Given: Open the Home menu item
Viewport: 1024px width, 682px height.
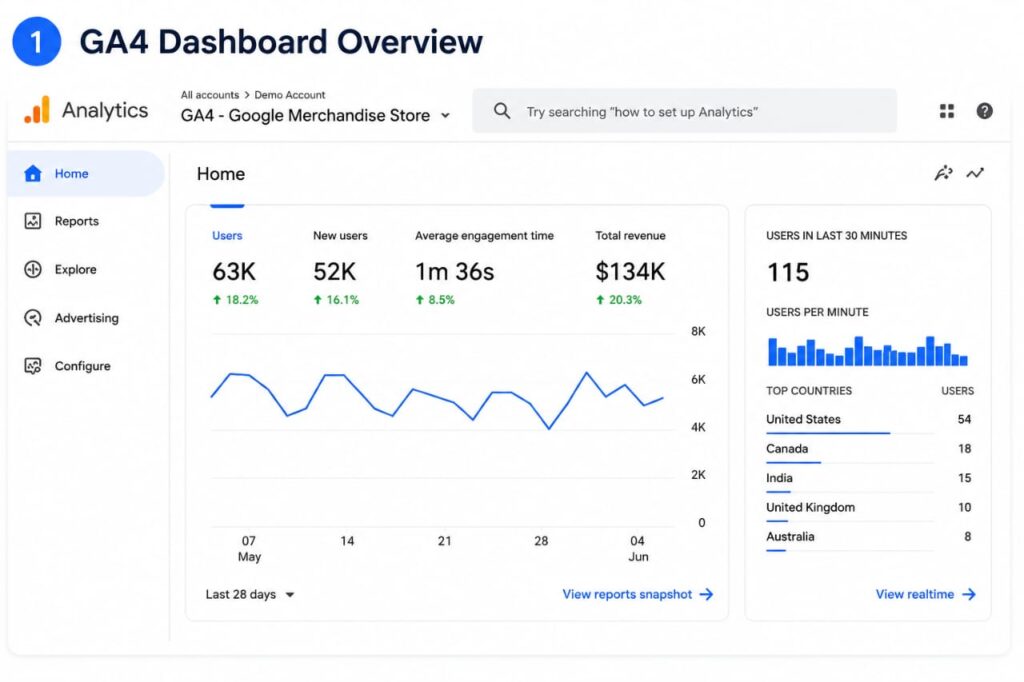Looking at the screenshot, I should coord(86,174).
